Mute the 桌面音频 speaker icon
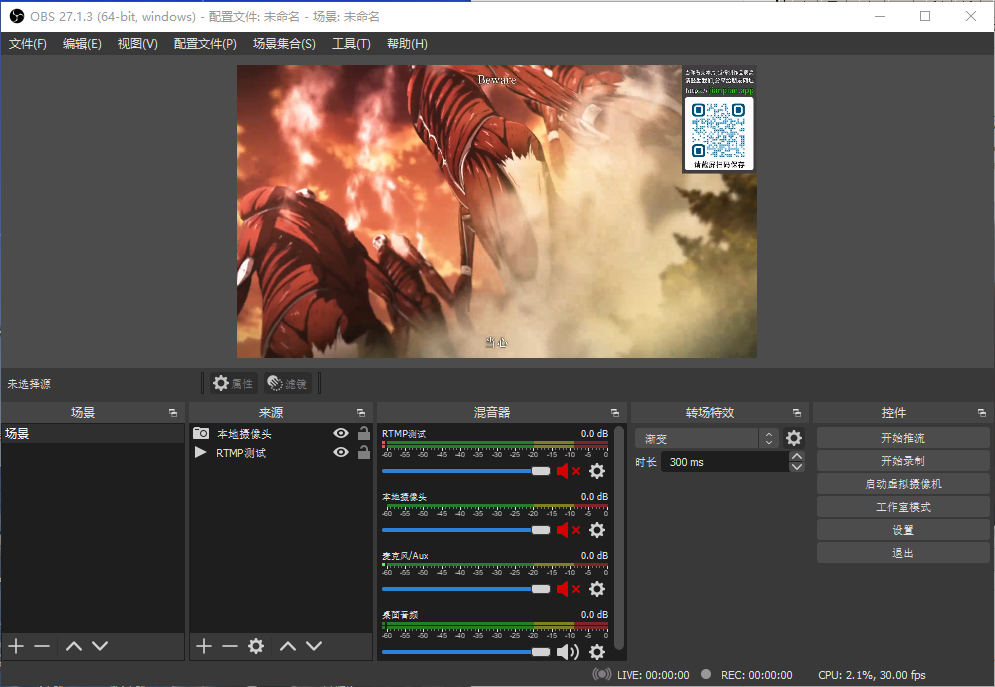The height and width of the screenshot is (687, 995). pos(568,651)
